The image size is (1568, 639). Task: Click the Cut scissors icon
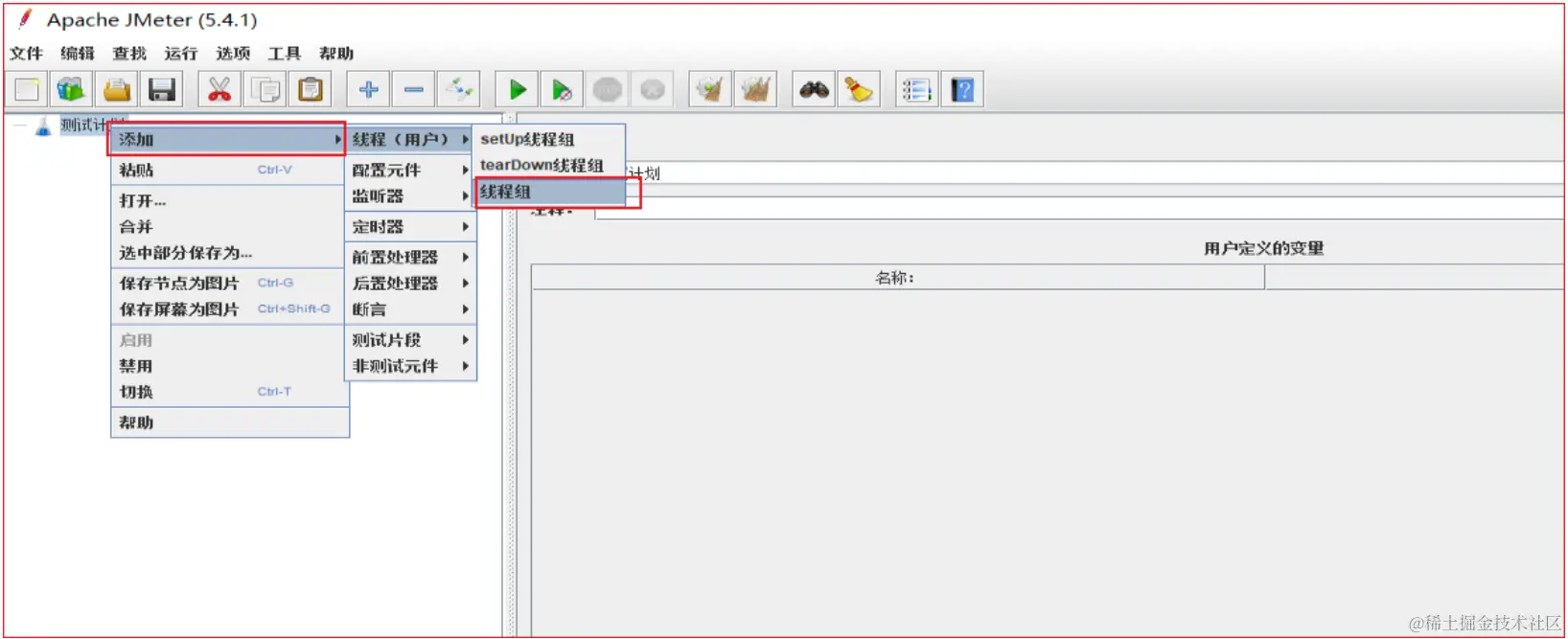coord(219,90)
